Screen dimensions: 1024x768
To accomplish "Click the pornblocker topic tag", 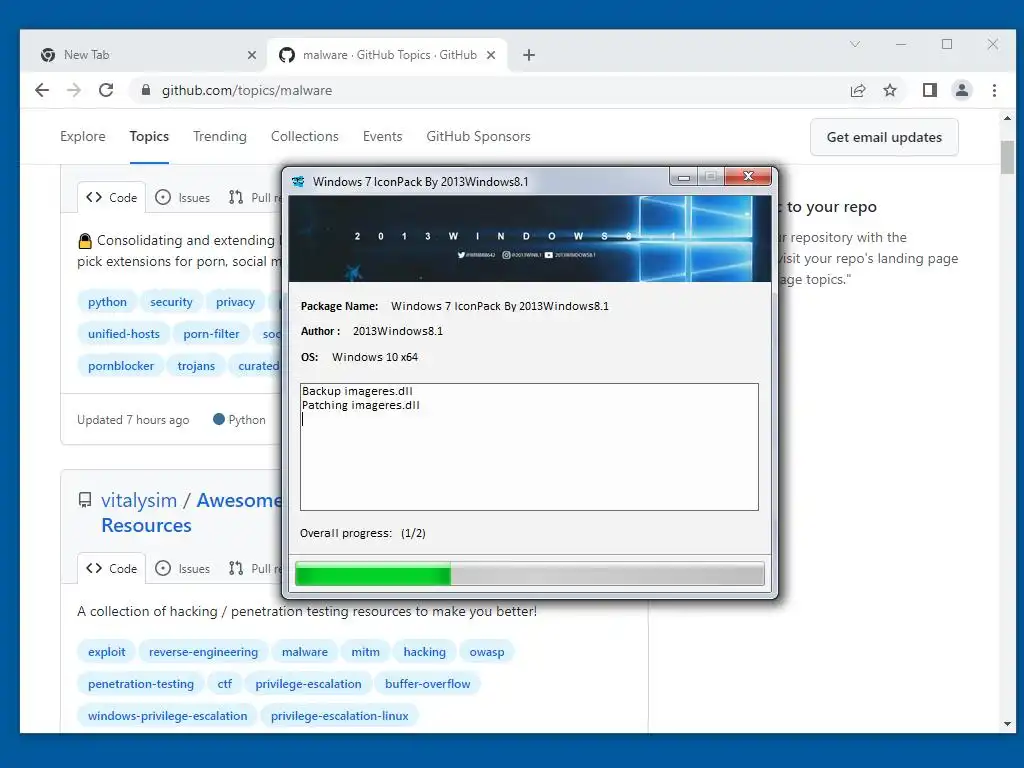I will pos(121,366).
